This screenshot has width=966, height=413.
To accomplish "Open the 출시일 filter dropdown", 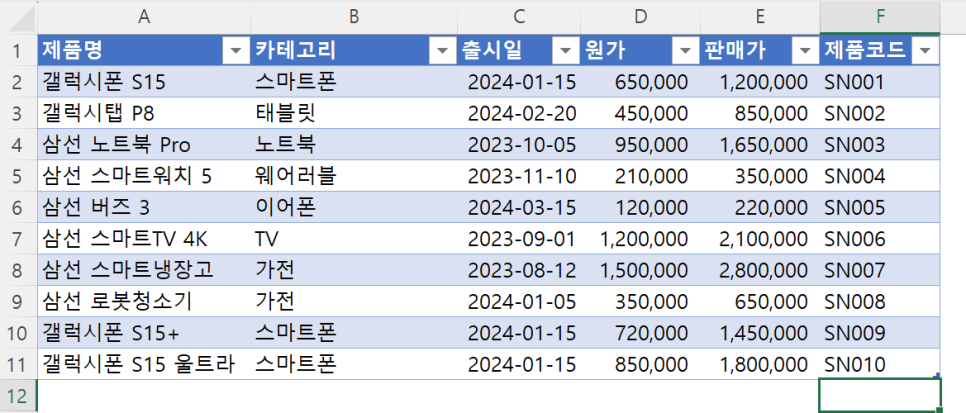I will pyautogui.click(x=566, y=51).
